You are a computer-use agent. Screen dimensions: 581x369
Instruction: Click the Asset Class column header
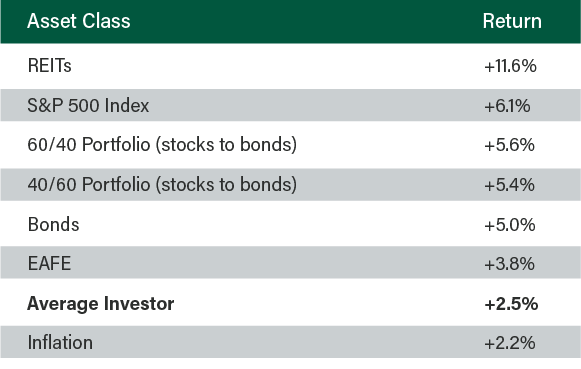79,21
